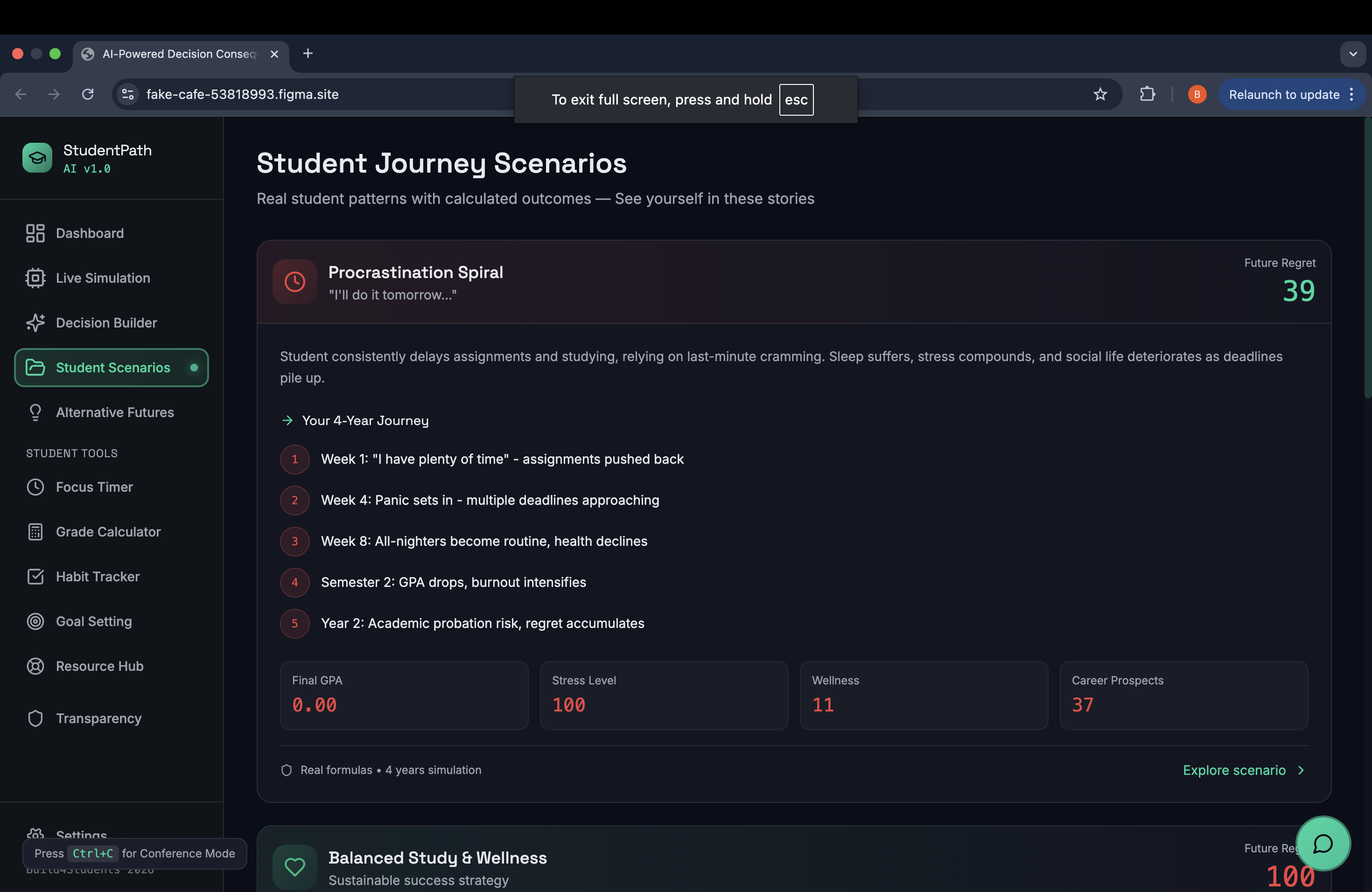The image size is (1372, 892).
Task: Open a new browser tab
Action: point(308,54)
